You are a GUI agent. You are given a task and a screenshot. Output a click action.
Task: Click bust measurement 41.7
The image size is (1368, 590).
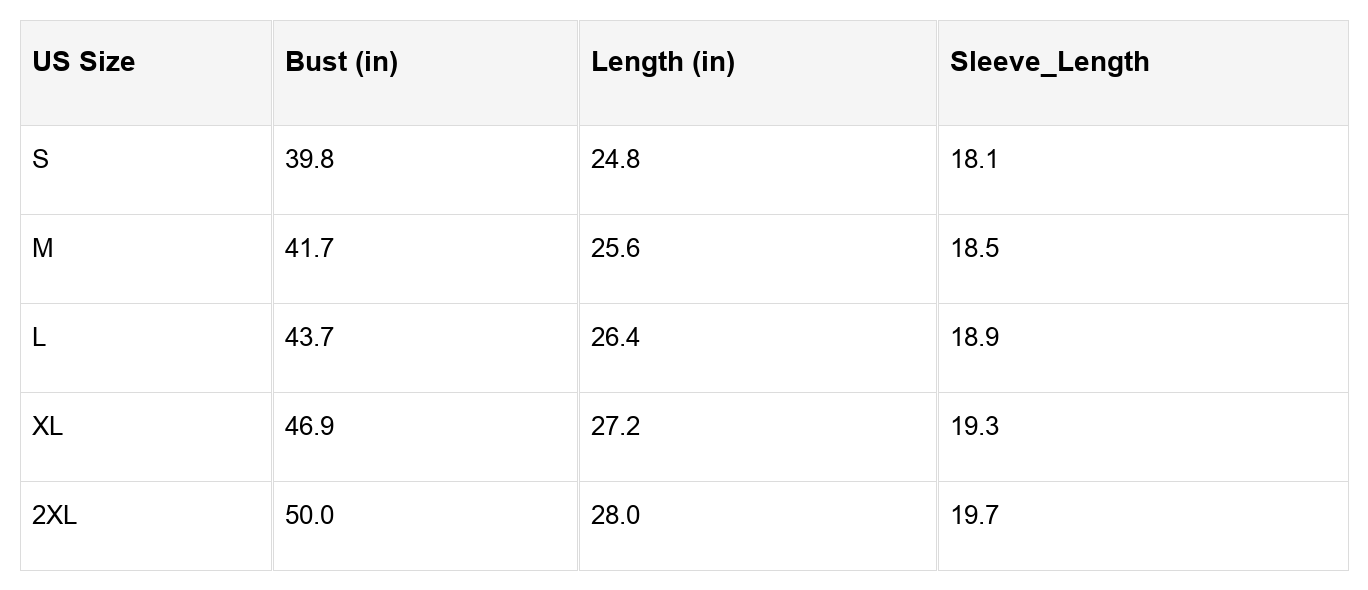point(309,249)
